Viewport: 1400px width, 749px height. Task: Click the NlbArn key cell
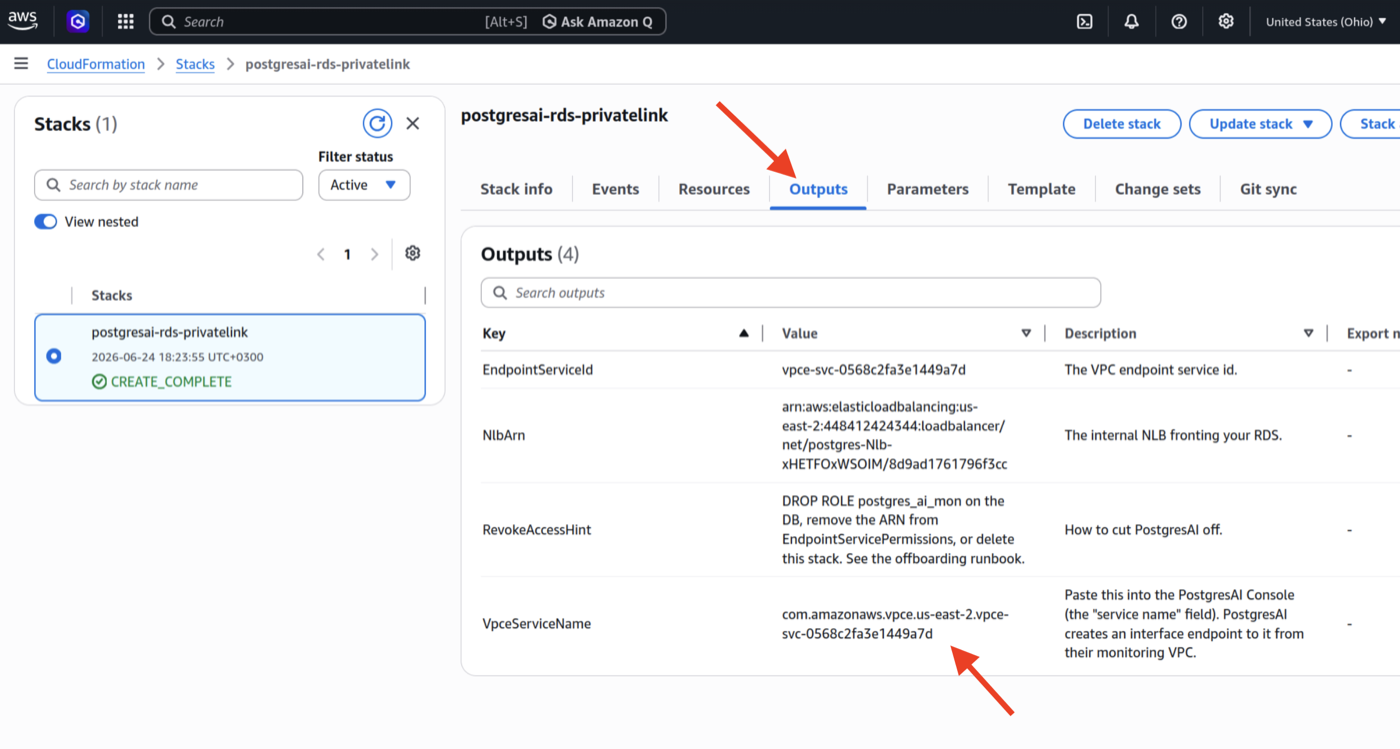(504, 436)
